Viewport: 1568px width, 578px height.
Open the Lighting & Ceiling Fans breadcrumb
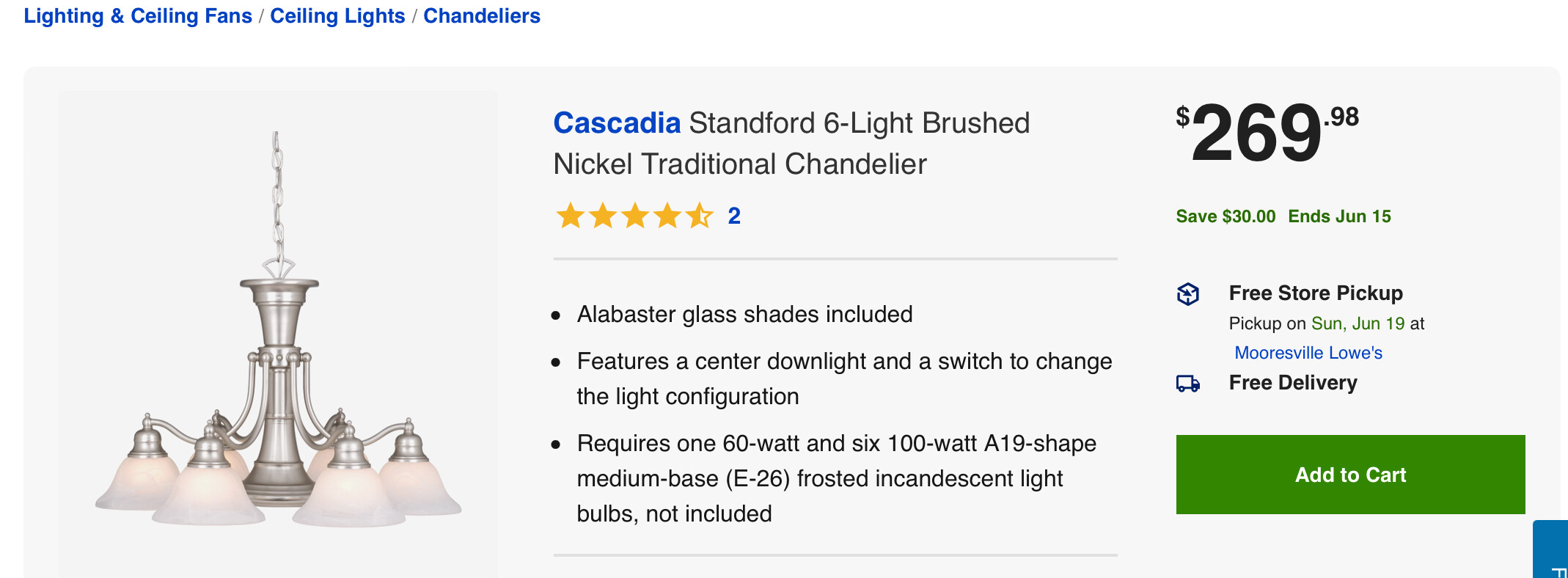[138, 16]
